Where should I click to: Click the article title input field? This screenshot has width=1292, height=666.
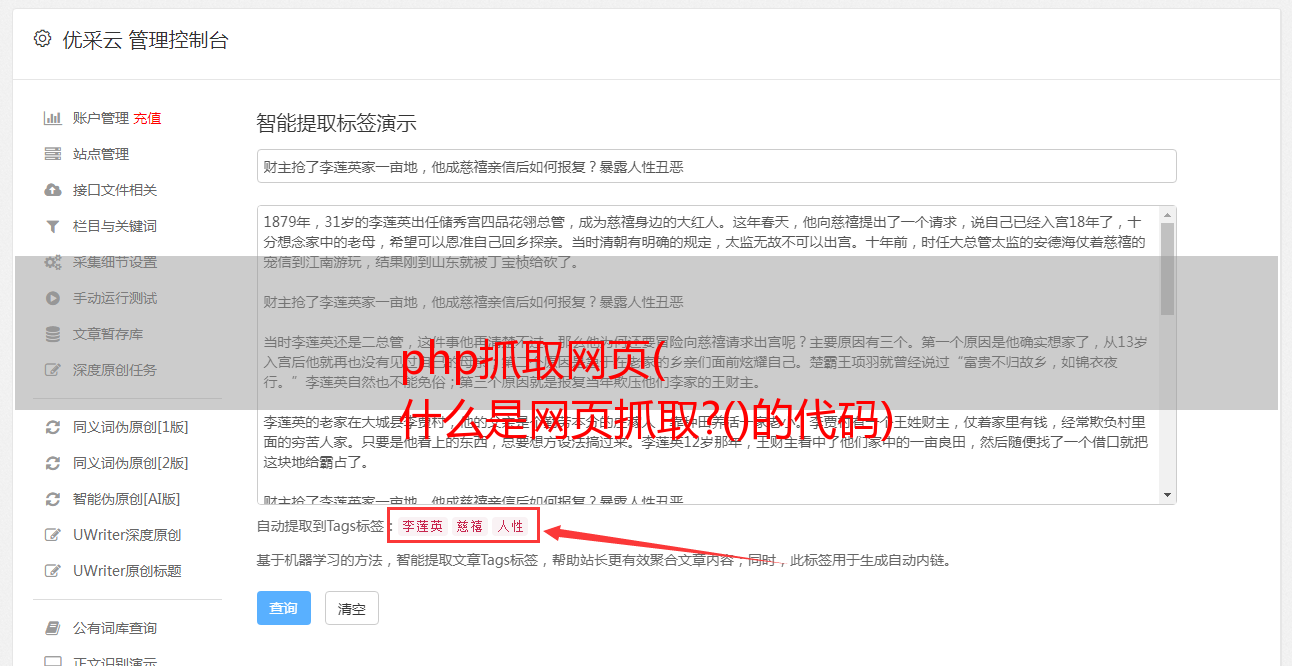click(x=716, y=166)
